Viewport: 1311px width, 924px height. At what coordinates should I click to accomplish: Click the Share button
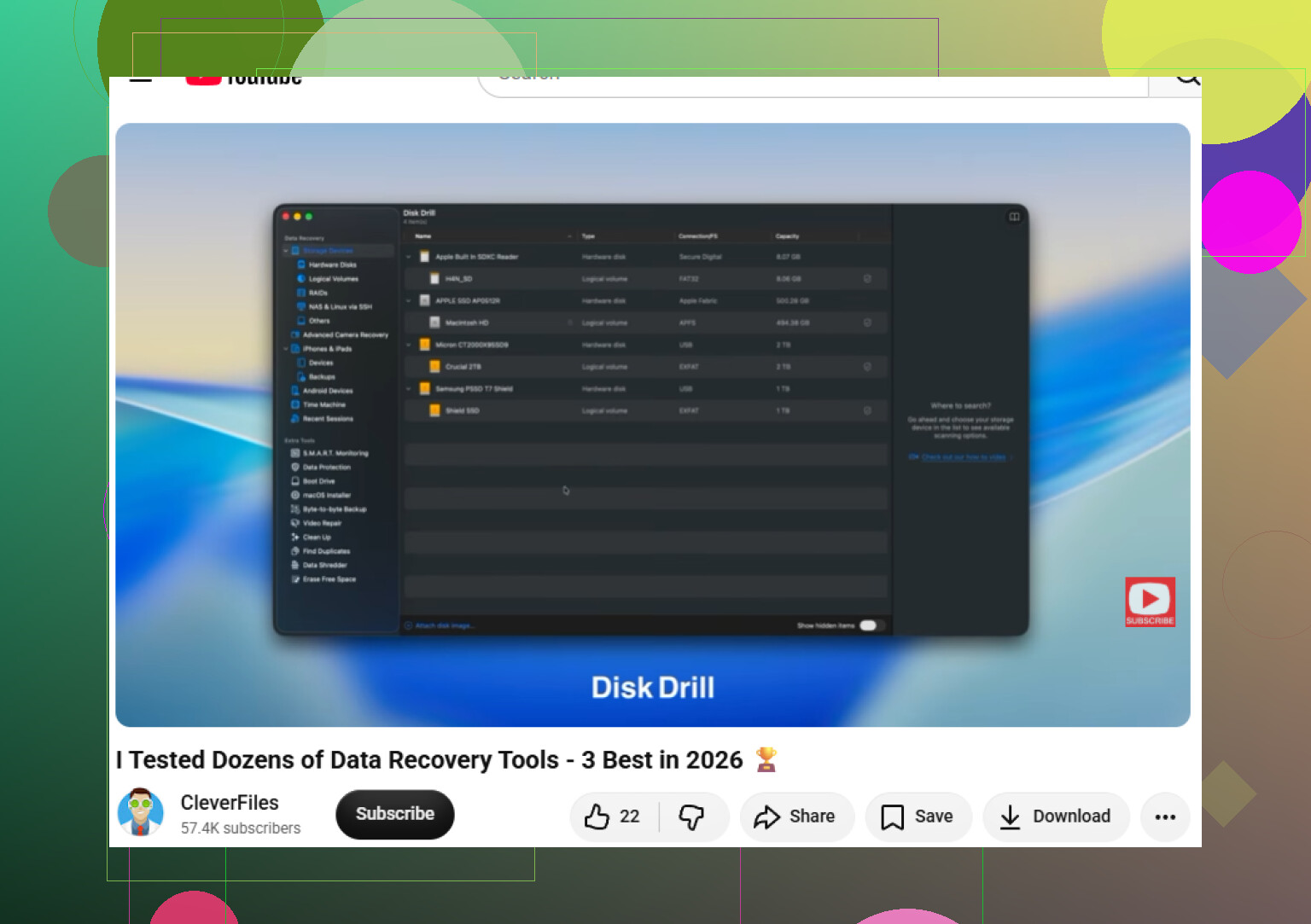(796, 816)
